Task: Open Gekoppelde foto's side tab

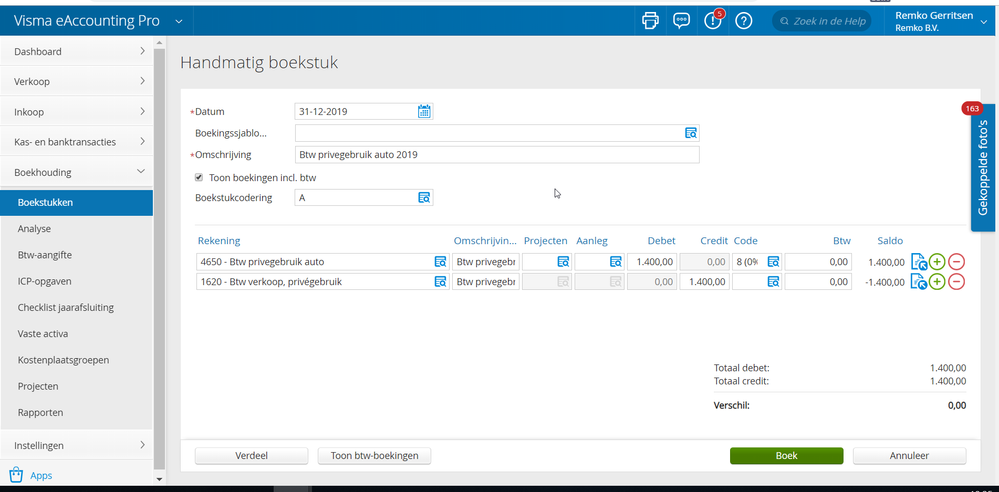Action: (x=983, y=167)
